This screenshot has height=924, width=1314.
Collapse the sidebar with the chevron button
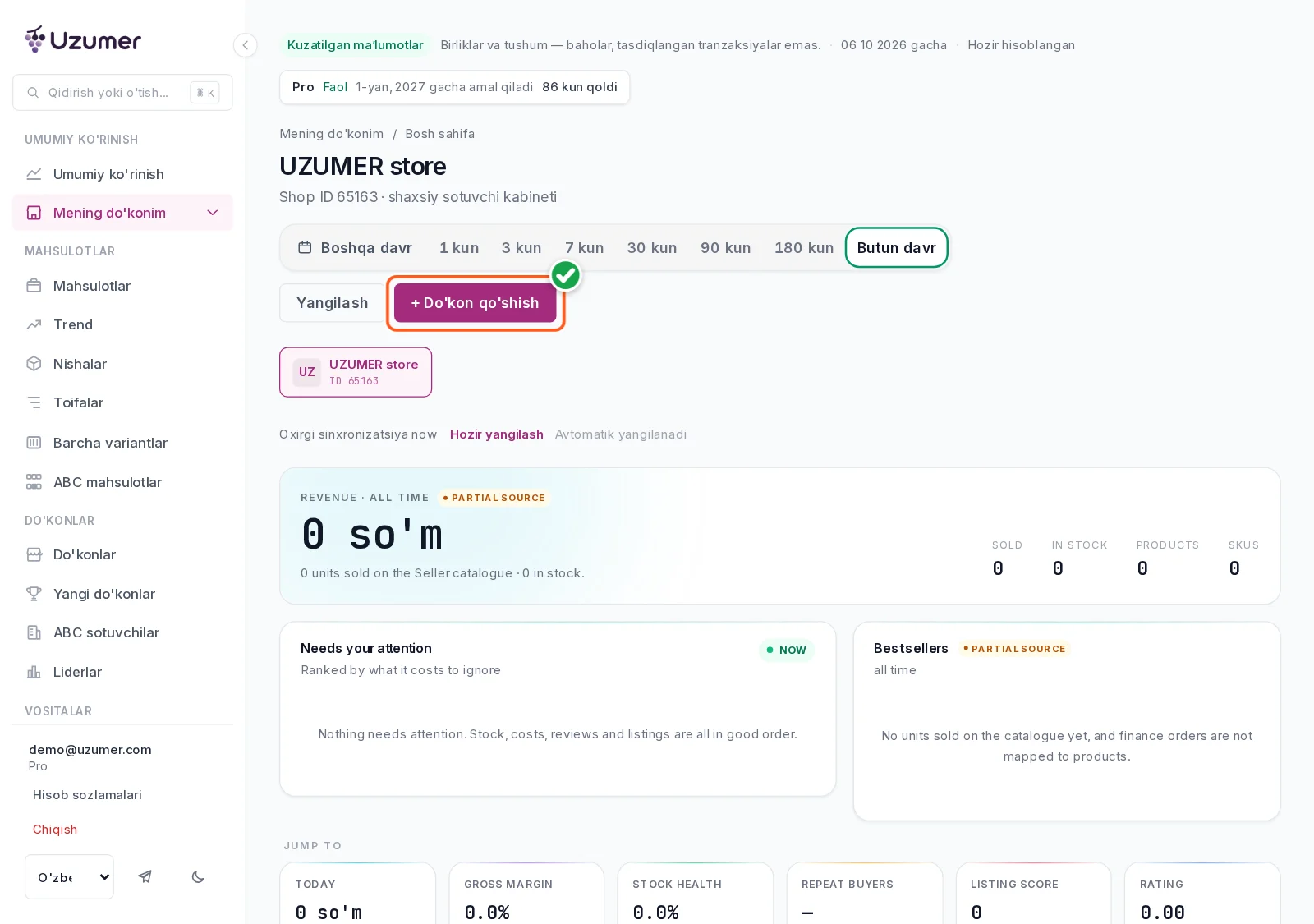(x=245, y=45)
